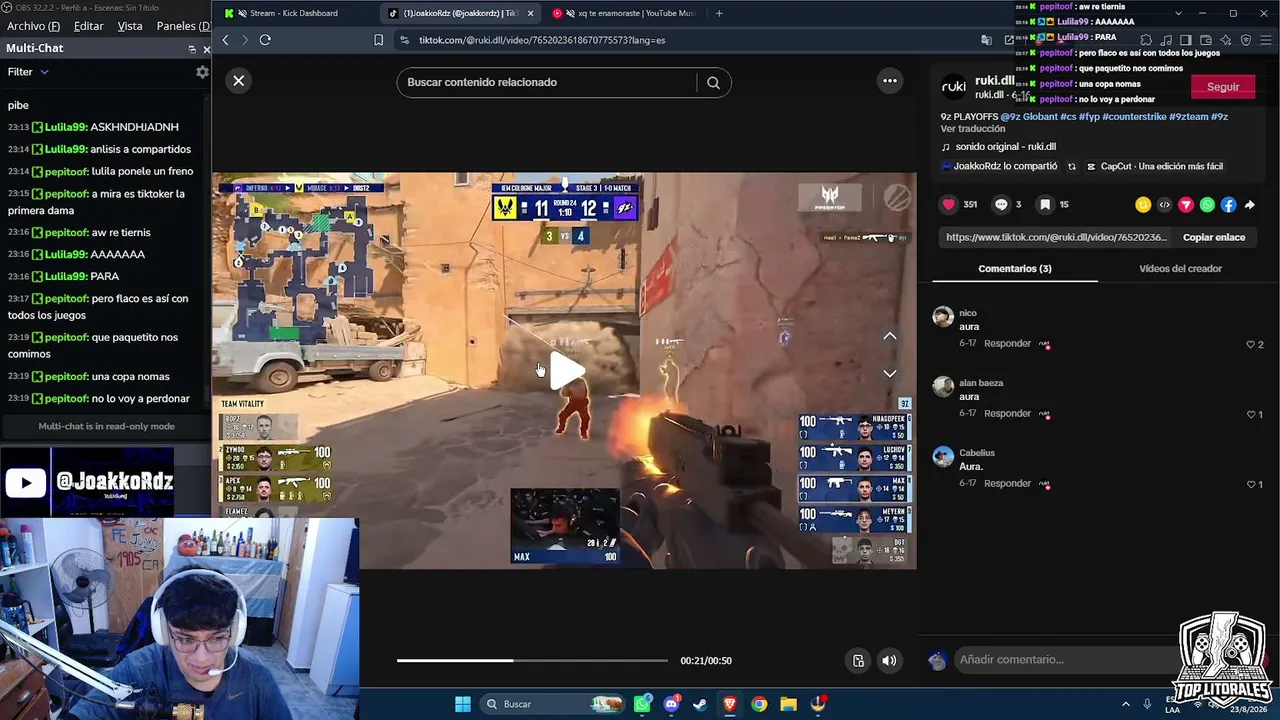Open nico's profile picture
Screen dimensions: 1280x720
click(943, 317)
